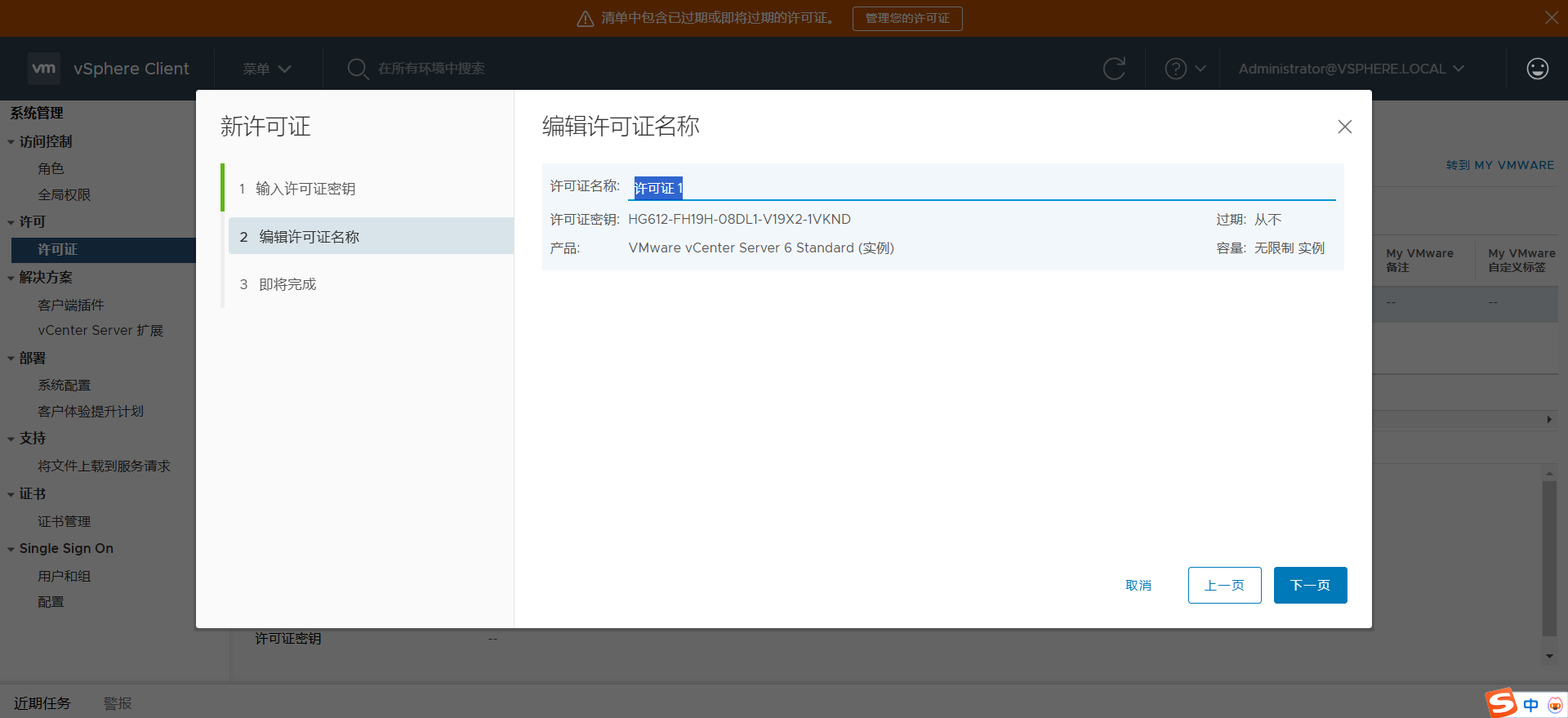
Task: Click the 系统管理 heading
Action: pyautogui.click(x=37, y=113)
